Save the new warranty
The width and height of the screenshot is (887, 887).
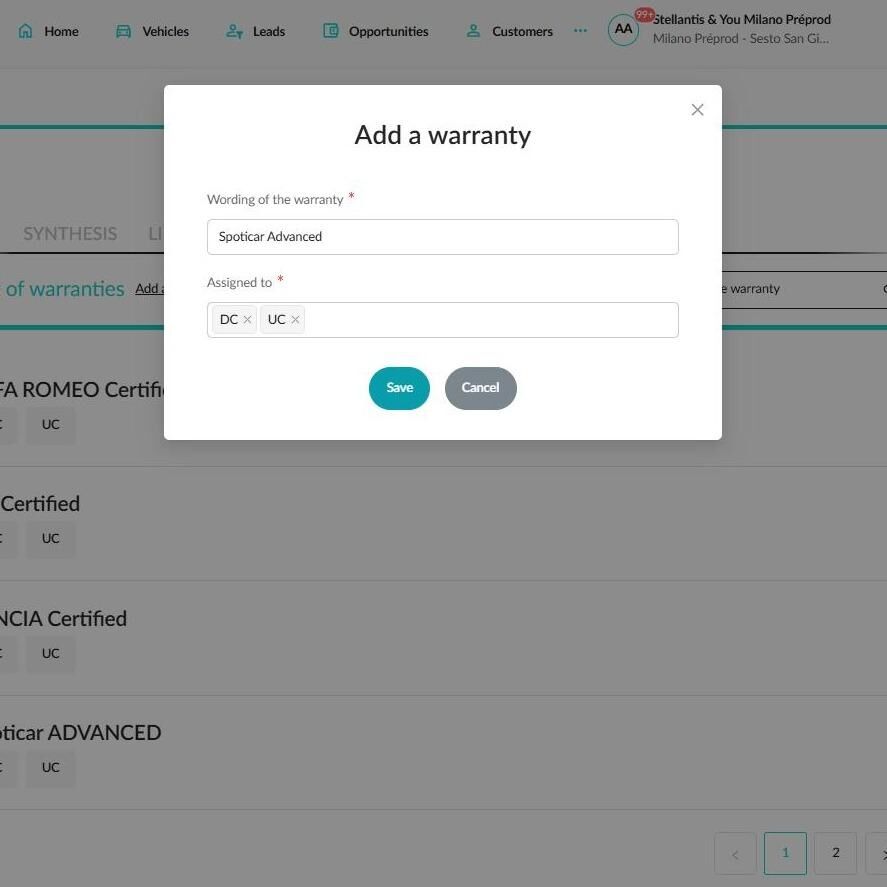click(399, 388)
